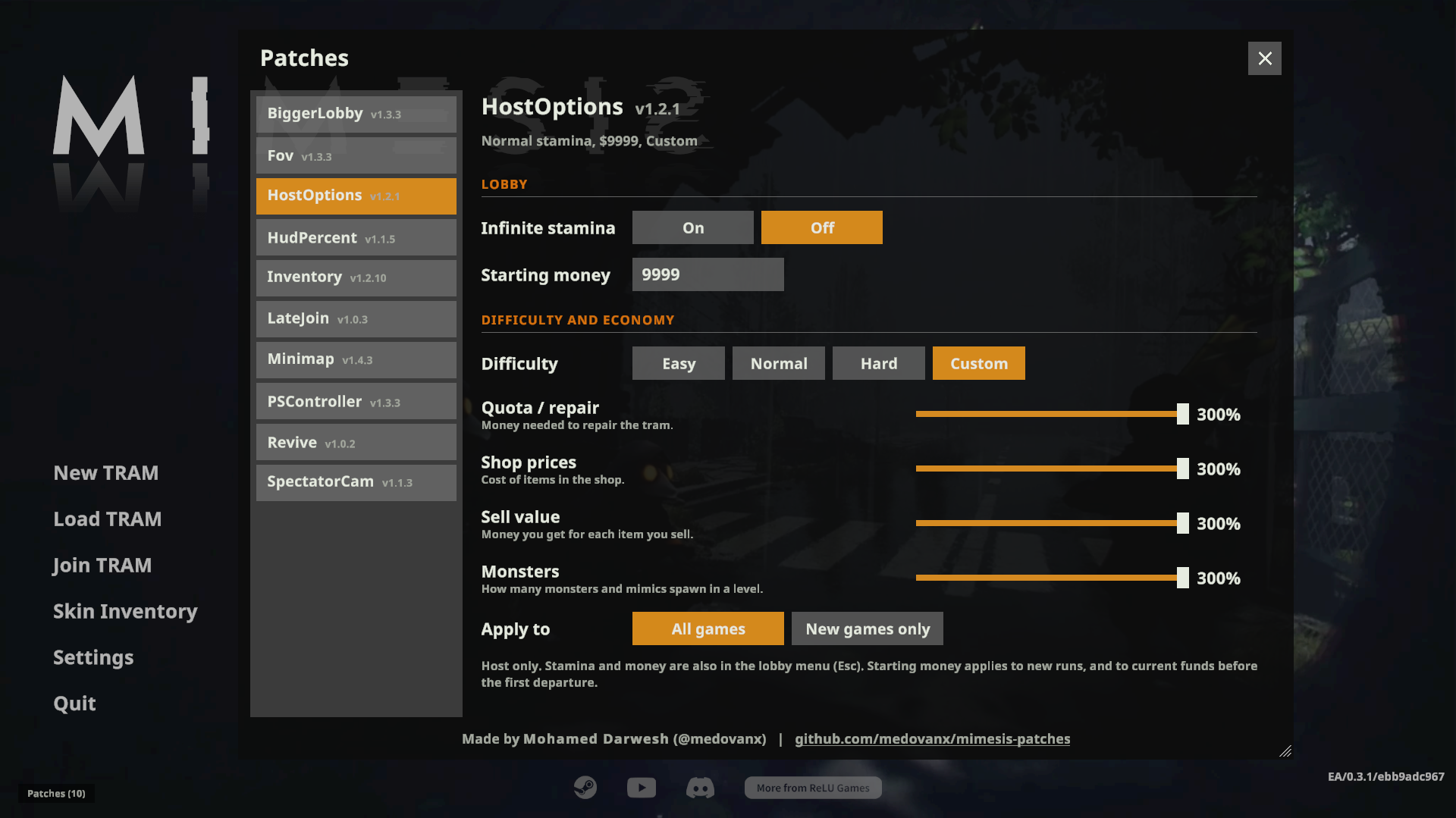Select the BiggerLobby patch
1456x818 pixels.
356,114
